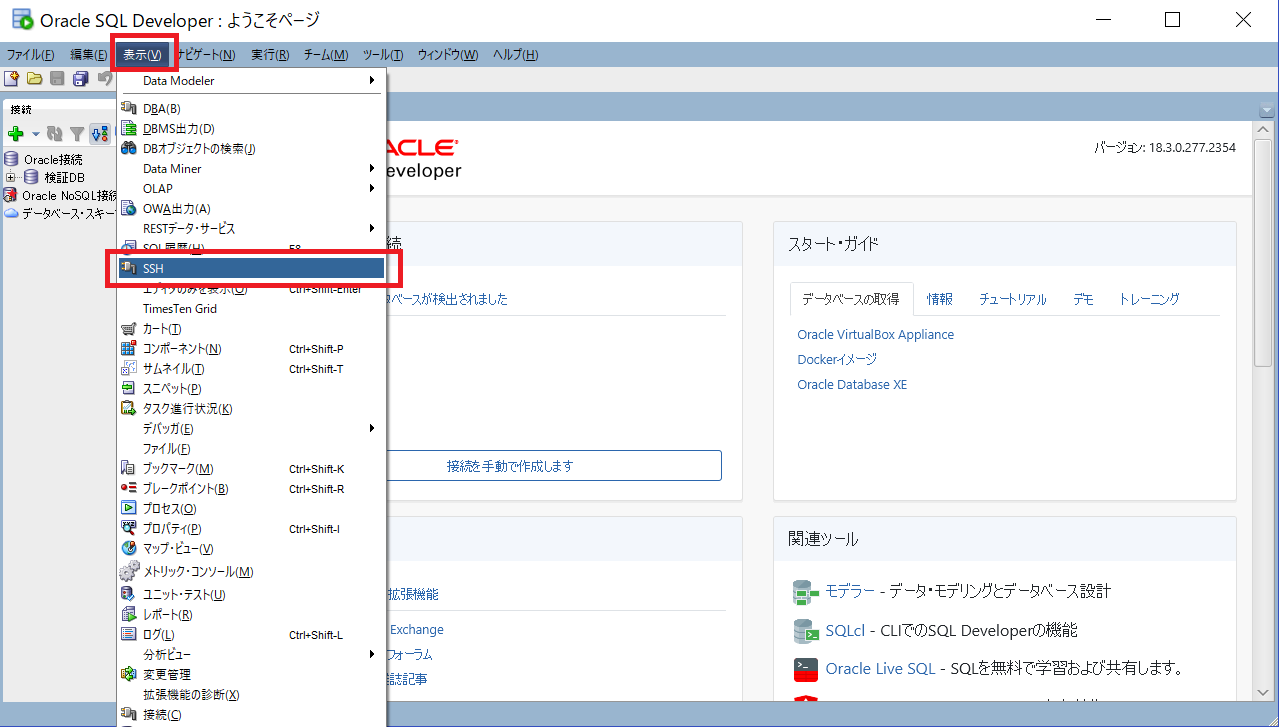Image resolution: width=1279 pixels, height=727 pixels.
Task: Expand the 分析ビュー submenu
Action: 251,654
